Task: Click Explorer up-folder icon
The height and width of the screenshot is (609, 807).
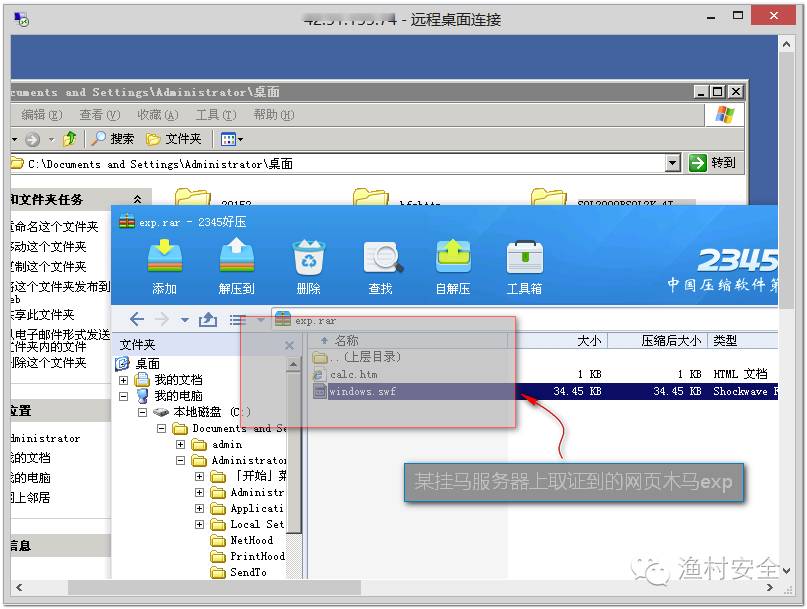Action: pyautogui.click(x=69, y=139)
